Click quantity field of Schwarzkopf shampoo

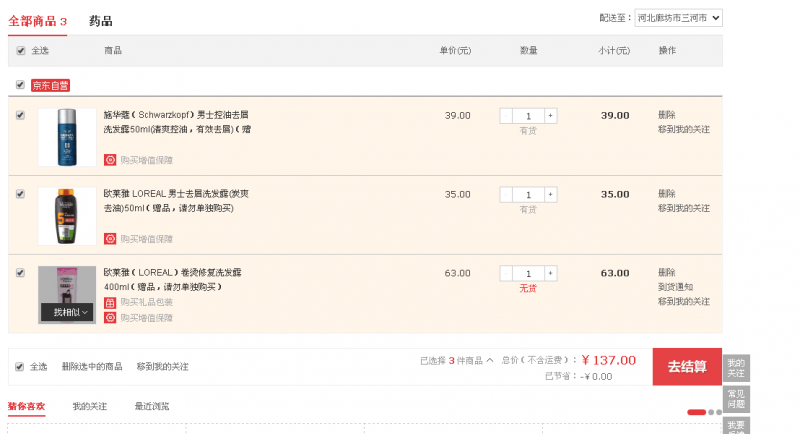(x=528, y=116)
